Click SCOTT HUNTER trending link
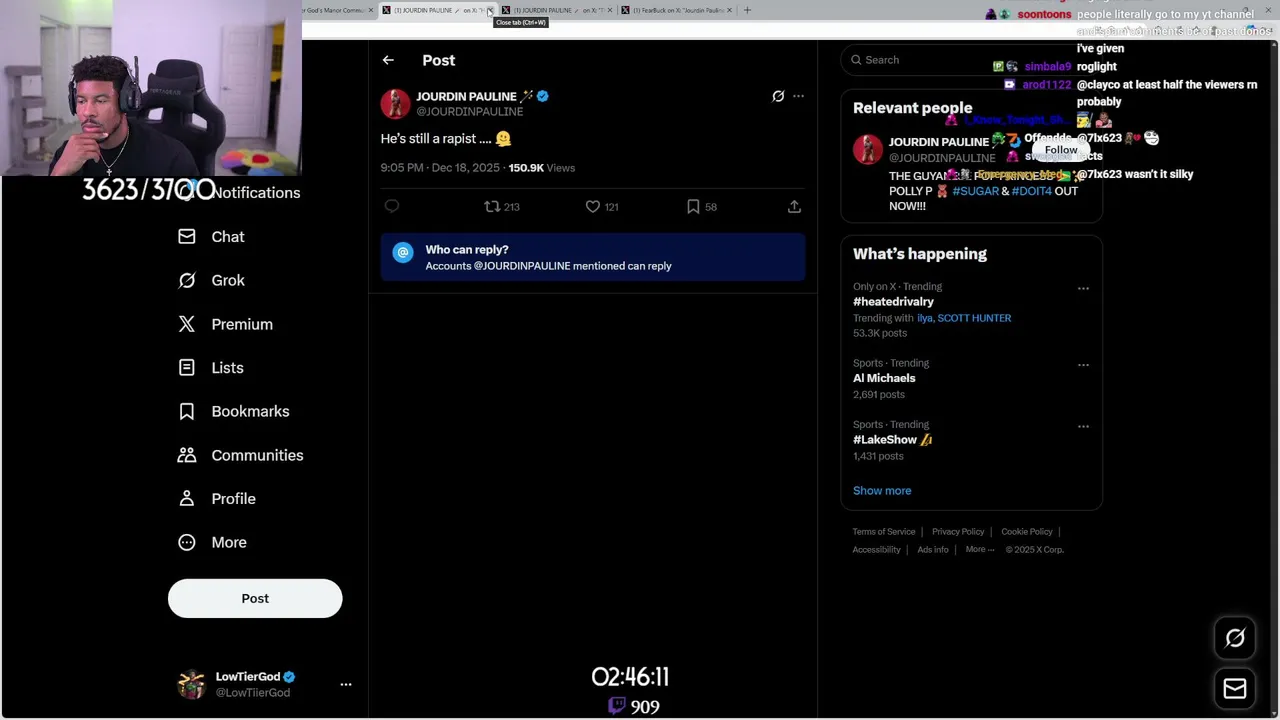1280x720 pixels. point(974,318)
